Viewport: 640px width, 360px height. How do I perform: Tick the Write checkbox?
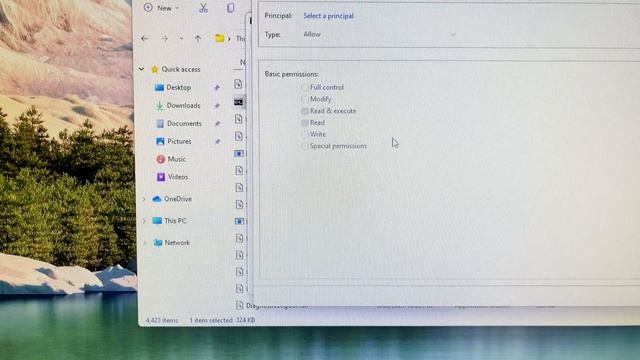pos(305,134)
